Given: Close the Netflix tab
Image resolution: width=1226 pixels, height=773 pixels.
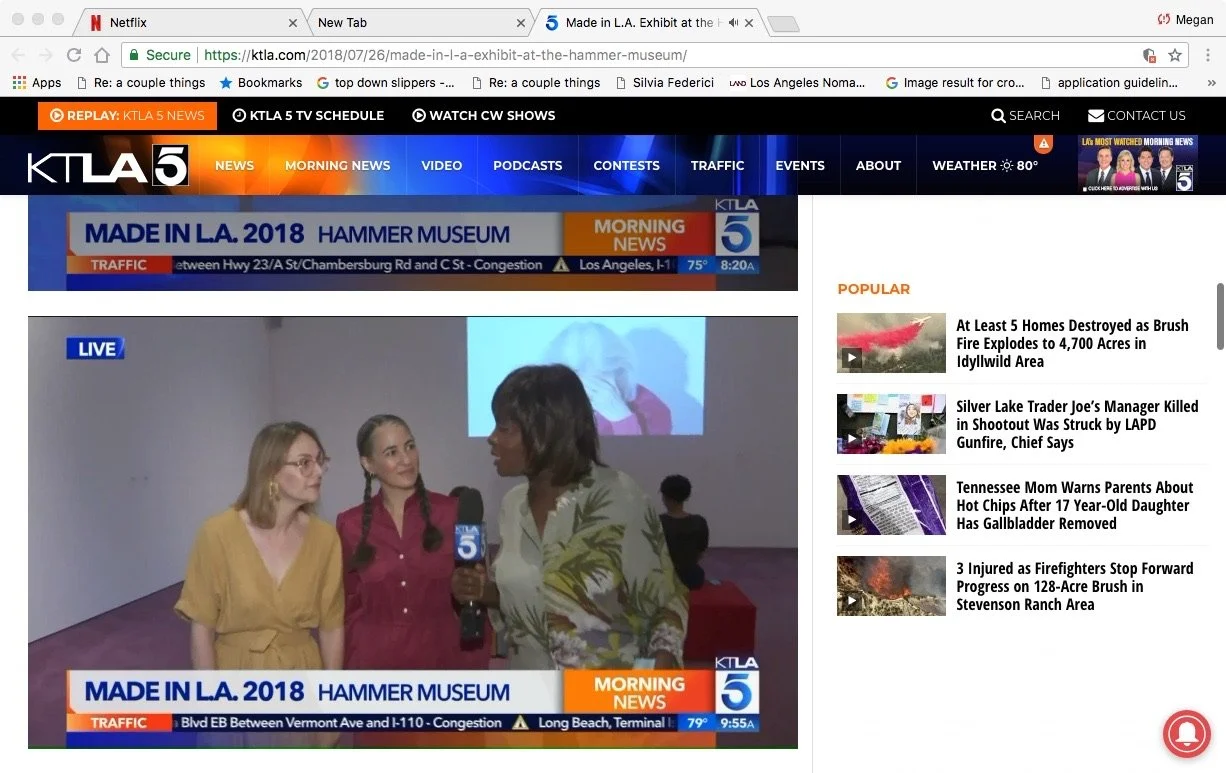Looking at the screenshot, I should 293,22.
